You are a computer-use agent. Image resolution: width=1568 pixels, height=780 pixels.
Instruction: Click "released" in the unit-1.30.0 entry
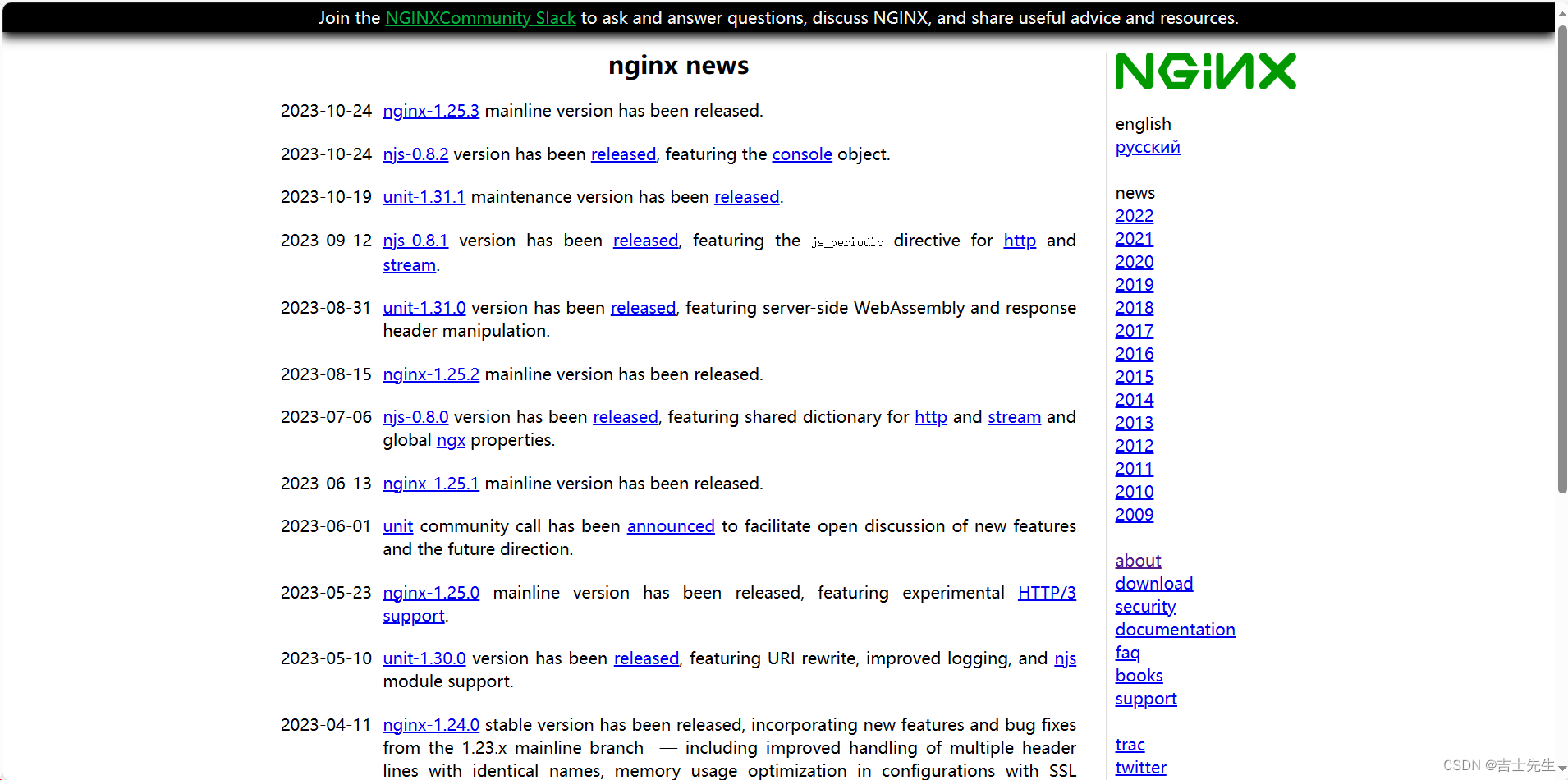pyautogui.click(x=647, y=658)
